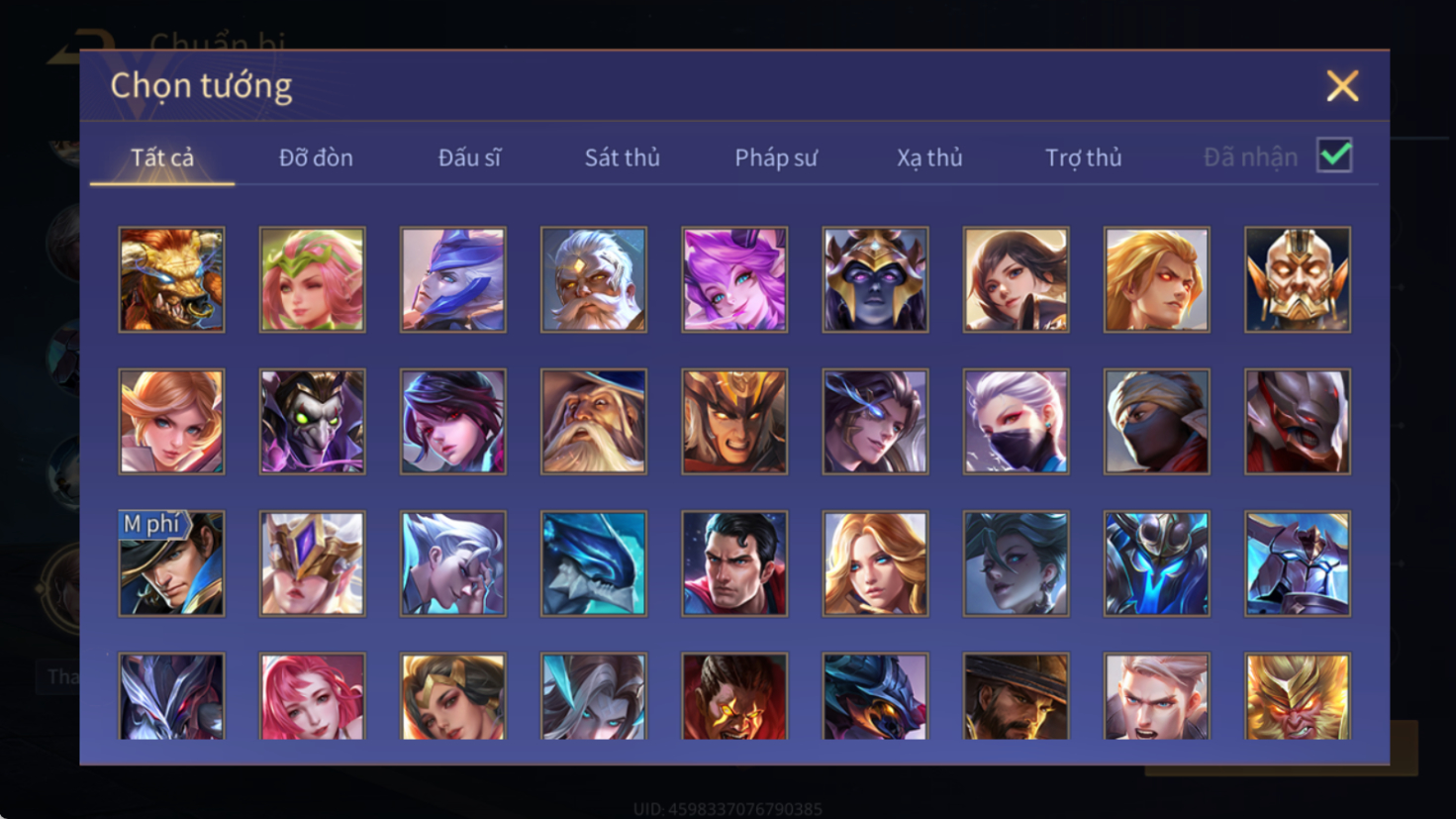Choose the green-eyed plague mask hero
Screen dimensions: 1456x819
[312, 422]
